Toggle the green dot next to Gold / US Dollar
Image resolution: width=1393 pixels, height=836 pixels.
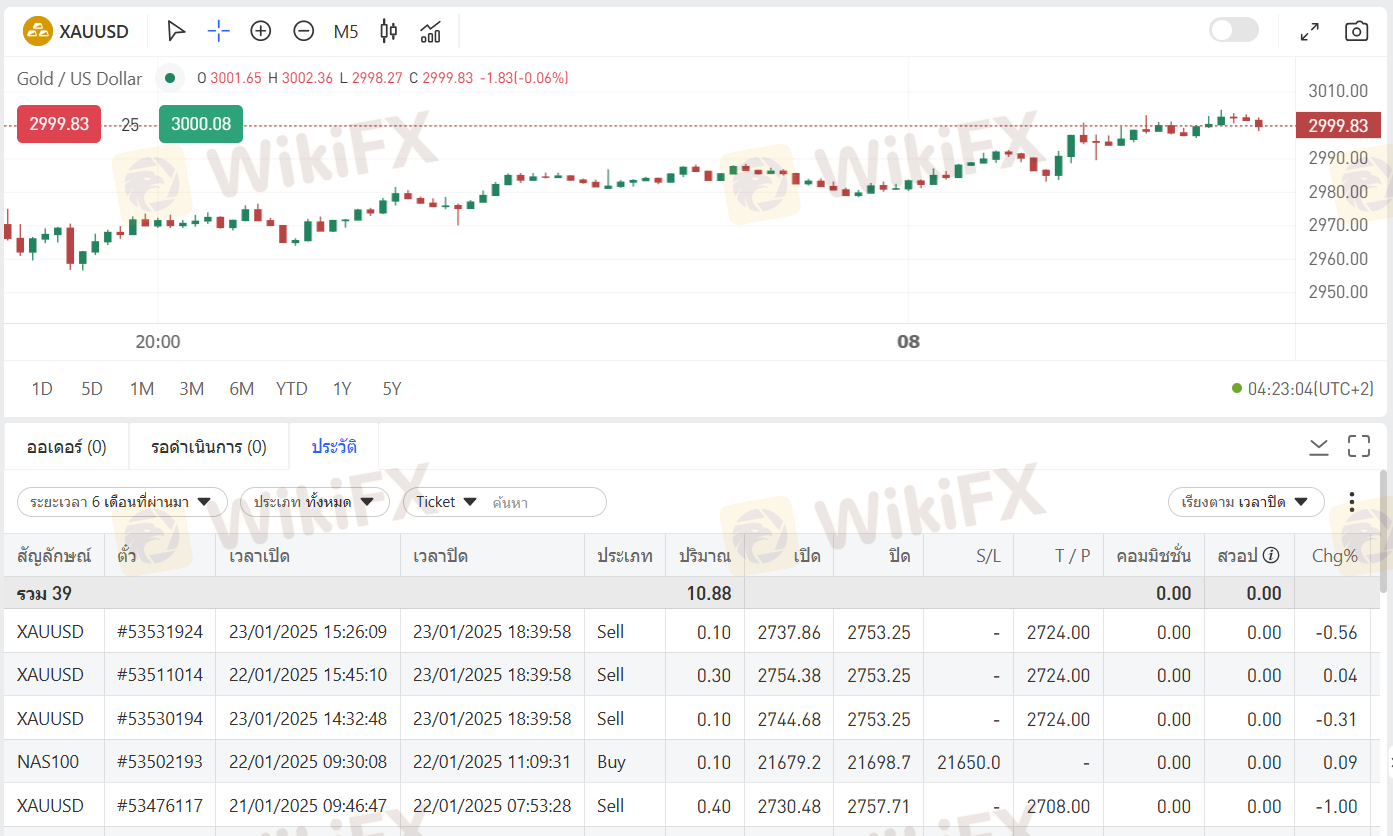(x=169, y=78)
